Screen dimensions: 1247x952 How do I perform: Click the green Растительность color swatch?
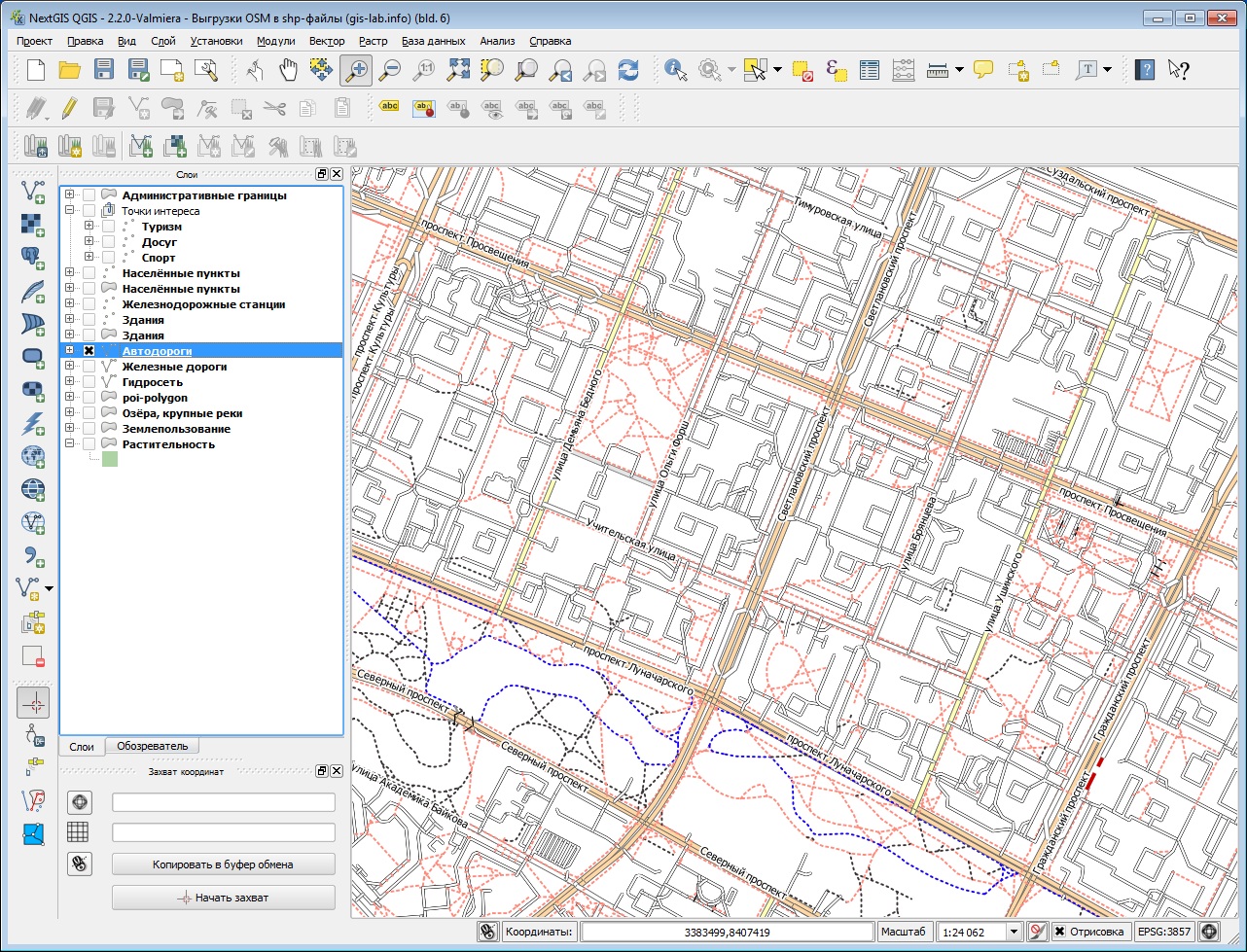pyautogui.click(x=109, y=458)
